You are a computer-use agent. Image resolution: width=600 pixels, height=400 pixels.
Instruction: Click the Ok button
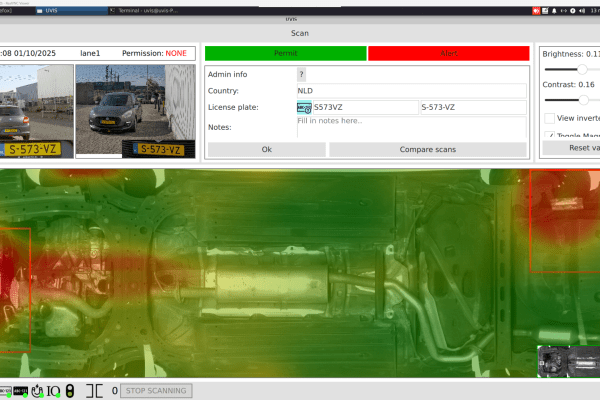tap(265, 149)
